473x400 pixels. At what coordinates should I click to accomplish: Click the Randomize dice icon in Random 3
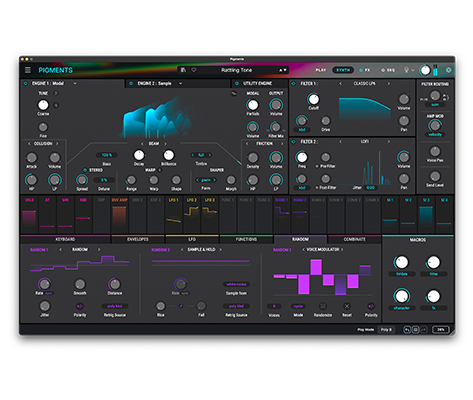323,306
